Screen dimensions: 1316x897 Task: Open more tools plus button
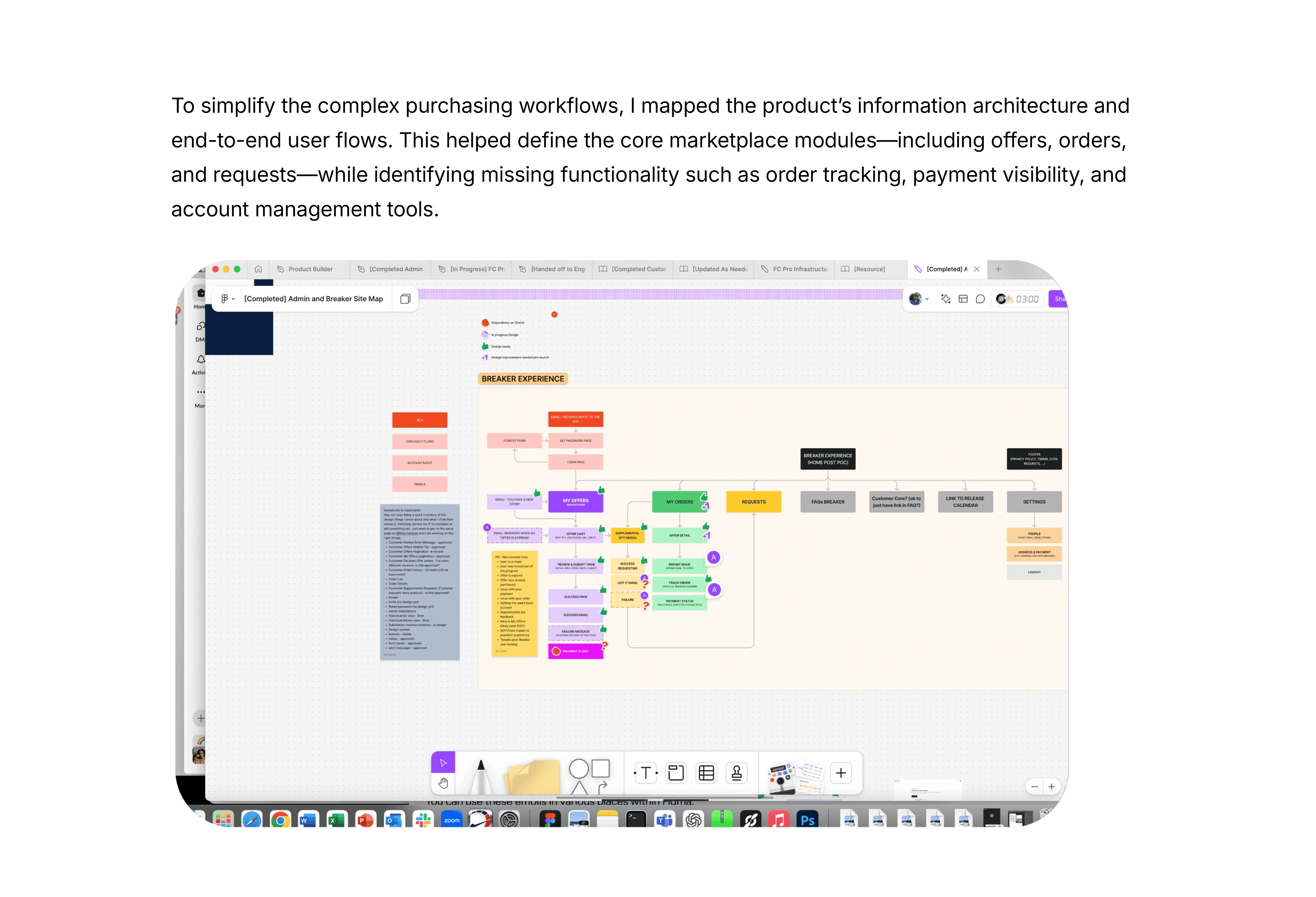[x=841, y=773]
